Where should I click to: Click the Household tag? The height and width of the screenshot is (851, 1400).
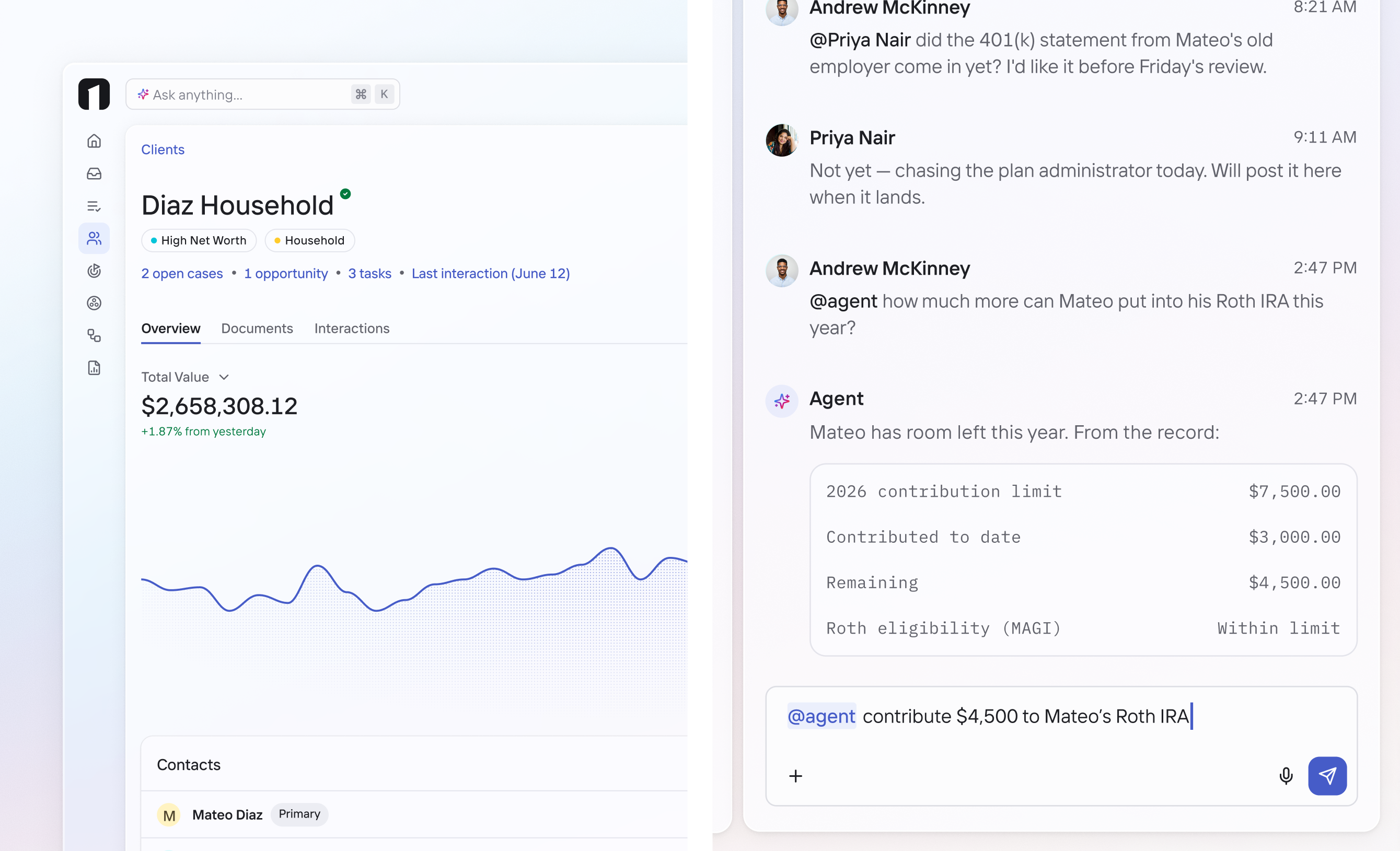(x=310, y=240)
